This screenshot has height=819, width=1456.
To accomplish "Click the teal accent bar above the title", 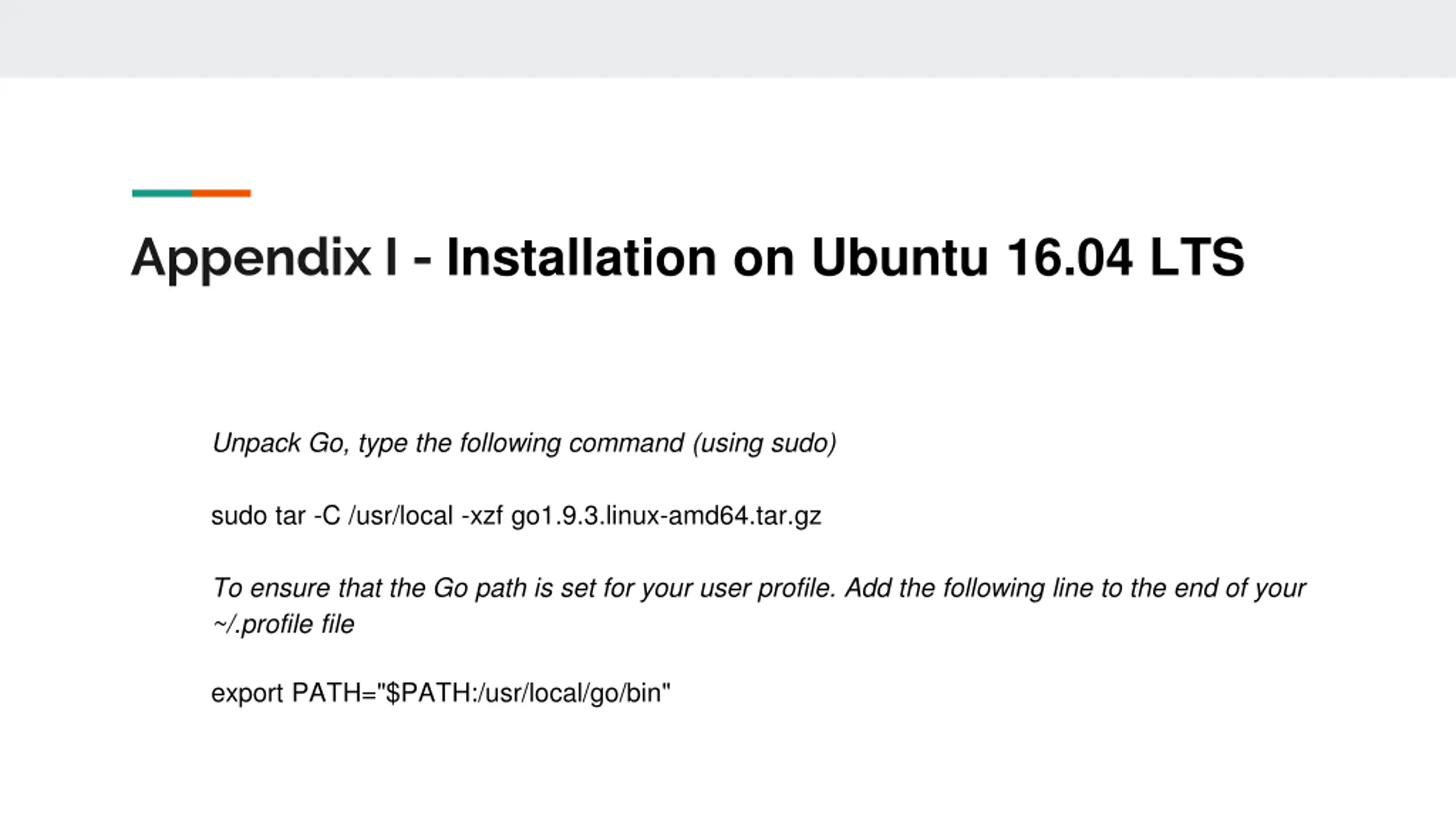I will click(162, 193).
